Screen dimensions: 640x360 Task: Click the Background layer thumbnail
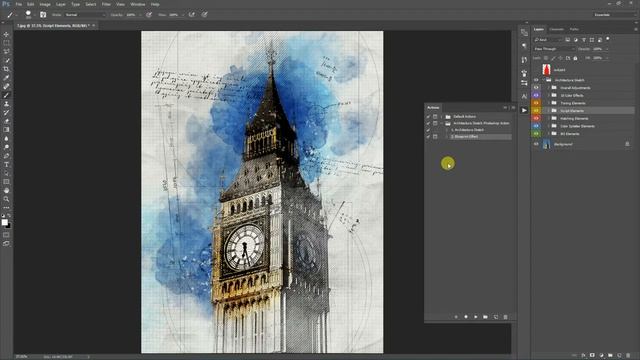point(547,144)
